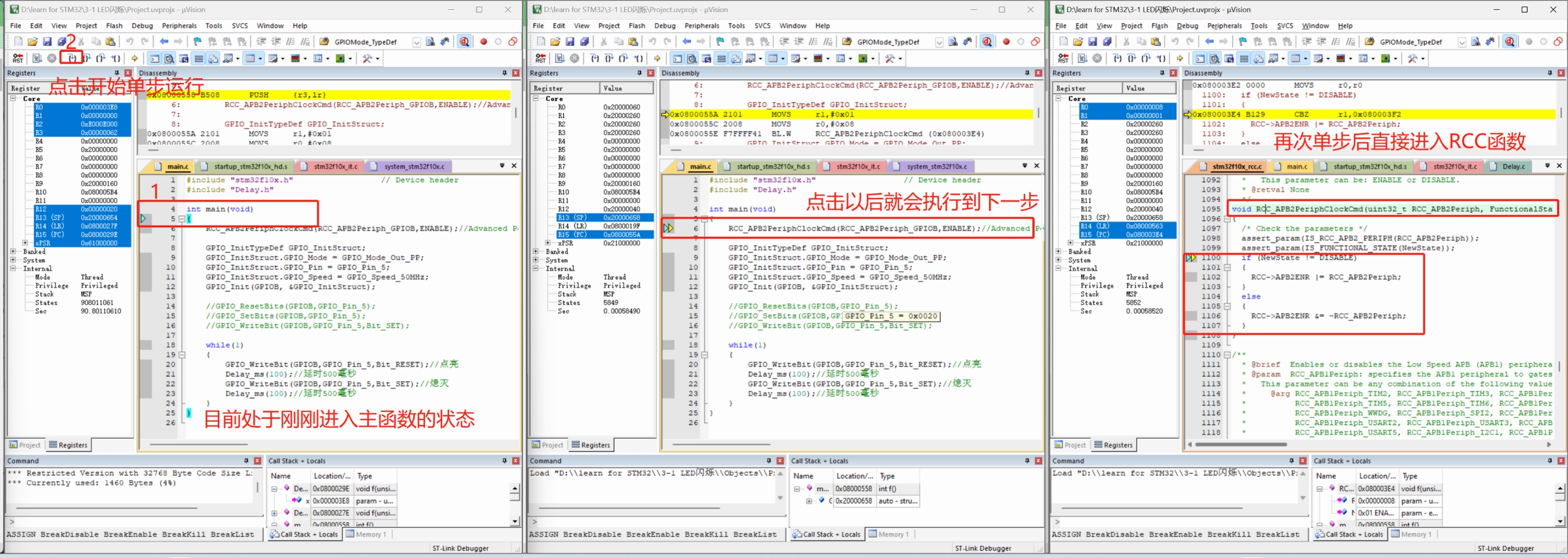
Task: Click the Call Stack scroll-down arrow, left window
Action: pos(514,521)
